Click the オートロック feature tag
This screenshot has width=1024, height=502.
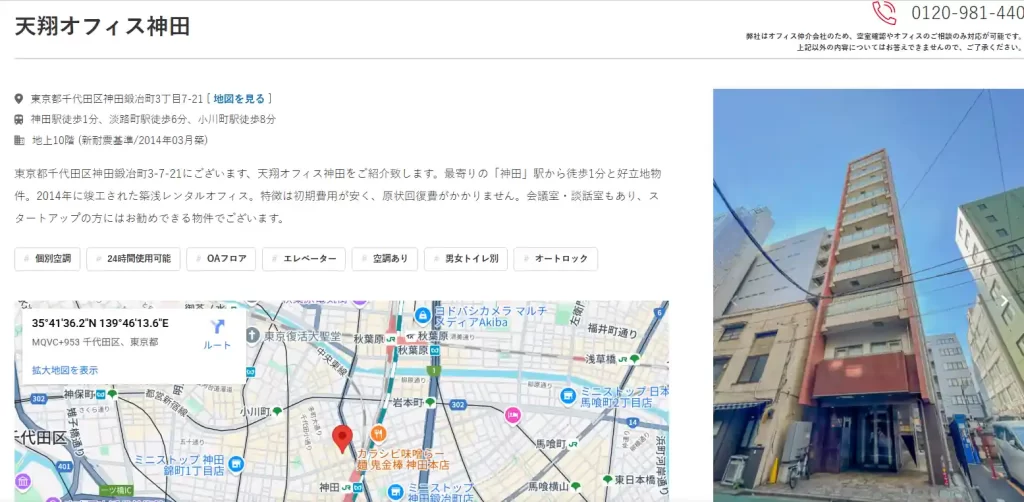click(555, 259)
